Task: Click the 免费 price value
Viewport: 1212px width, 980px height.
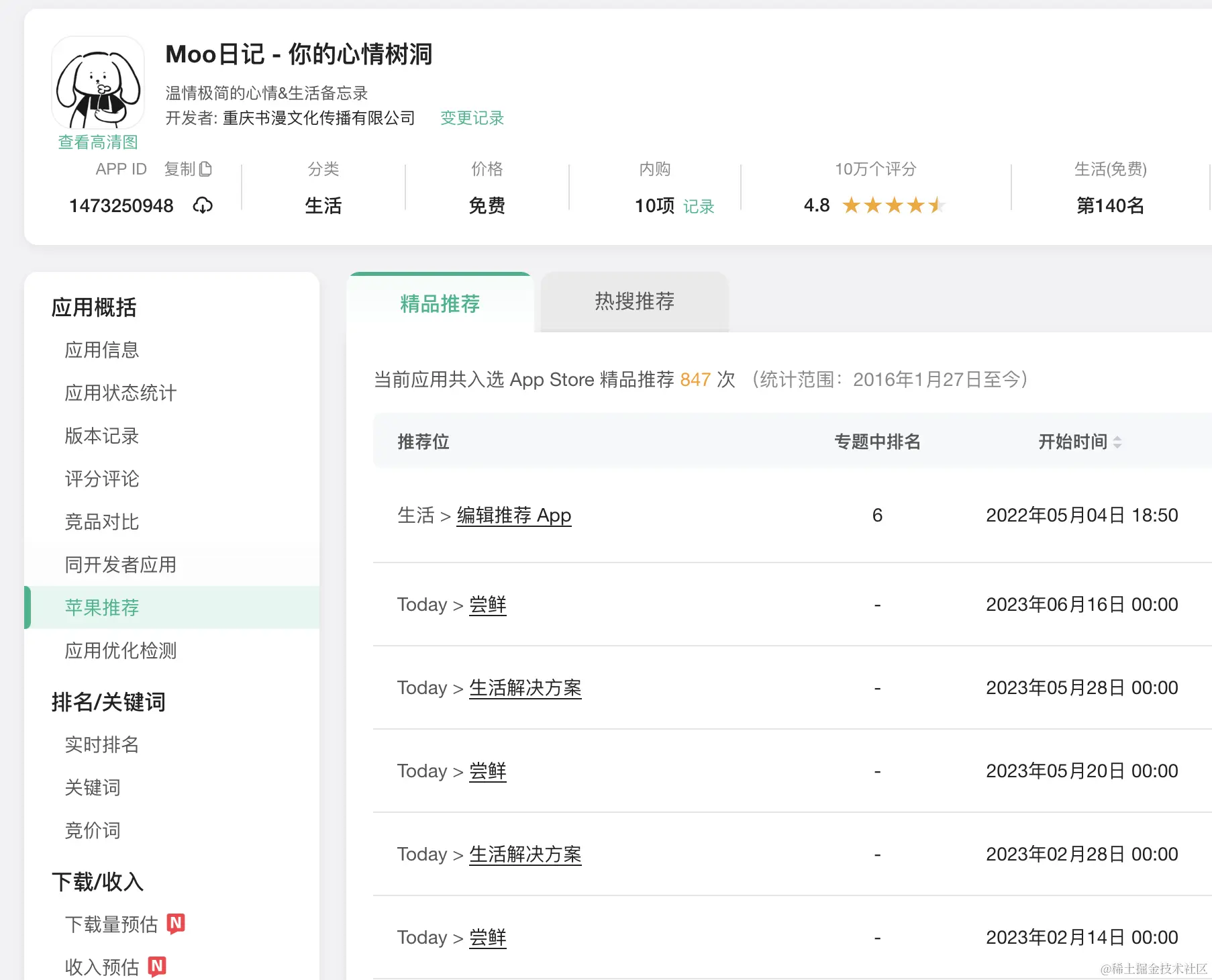Action: [x=487, y=205]
